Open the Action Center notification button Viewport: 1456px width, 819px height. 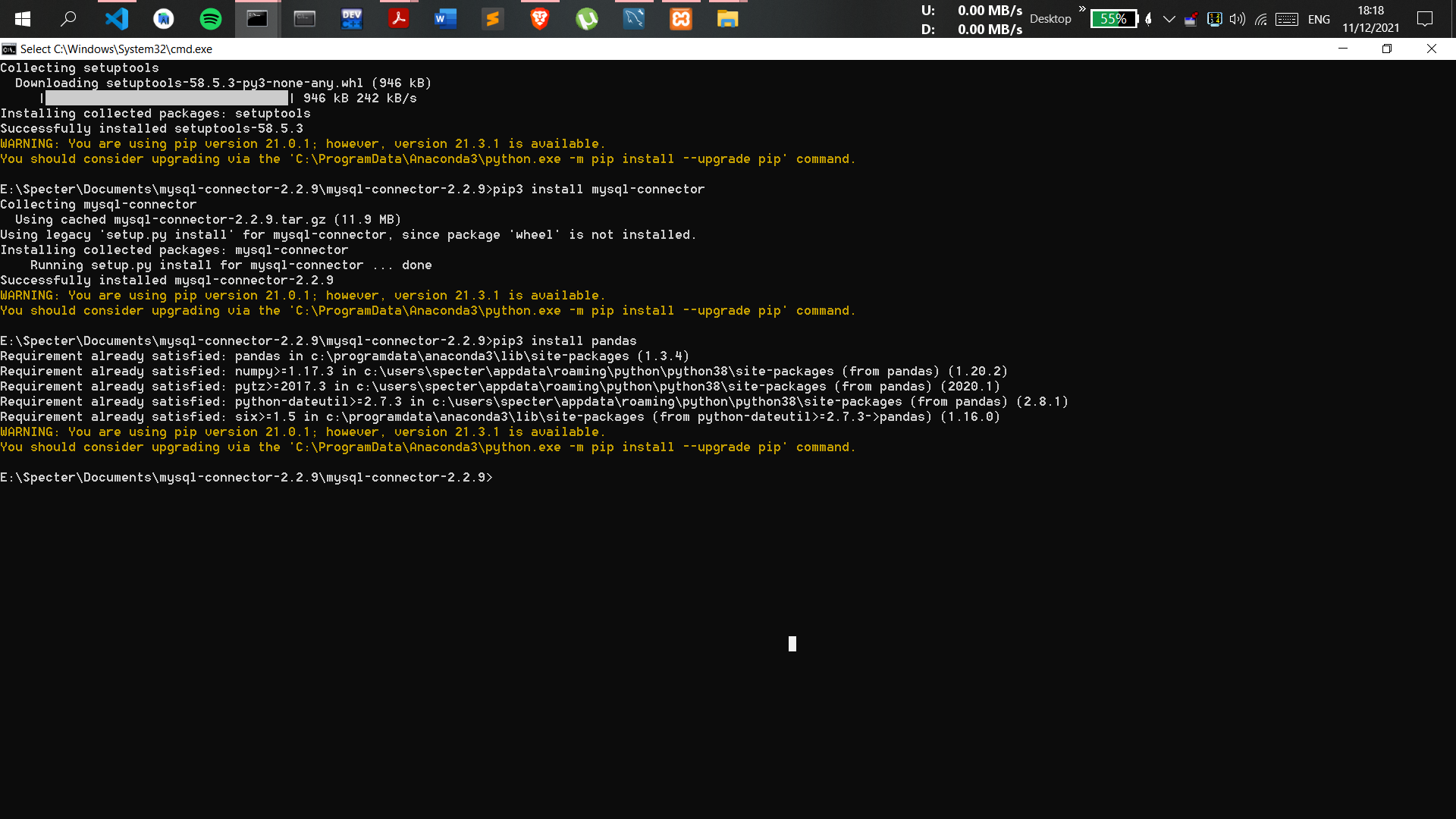coord(1426,19)
